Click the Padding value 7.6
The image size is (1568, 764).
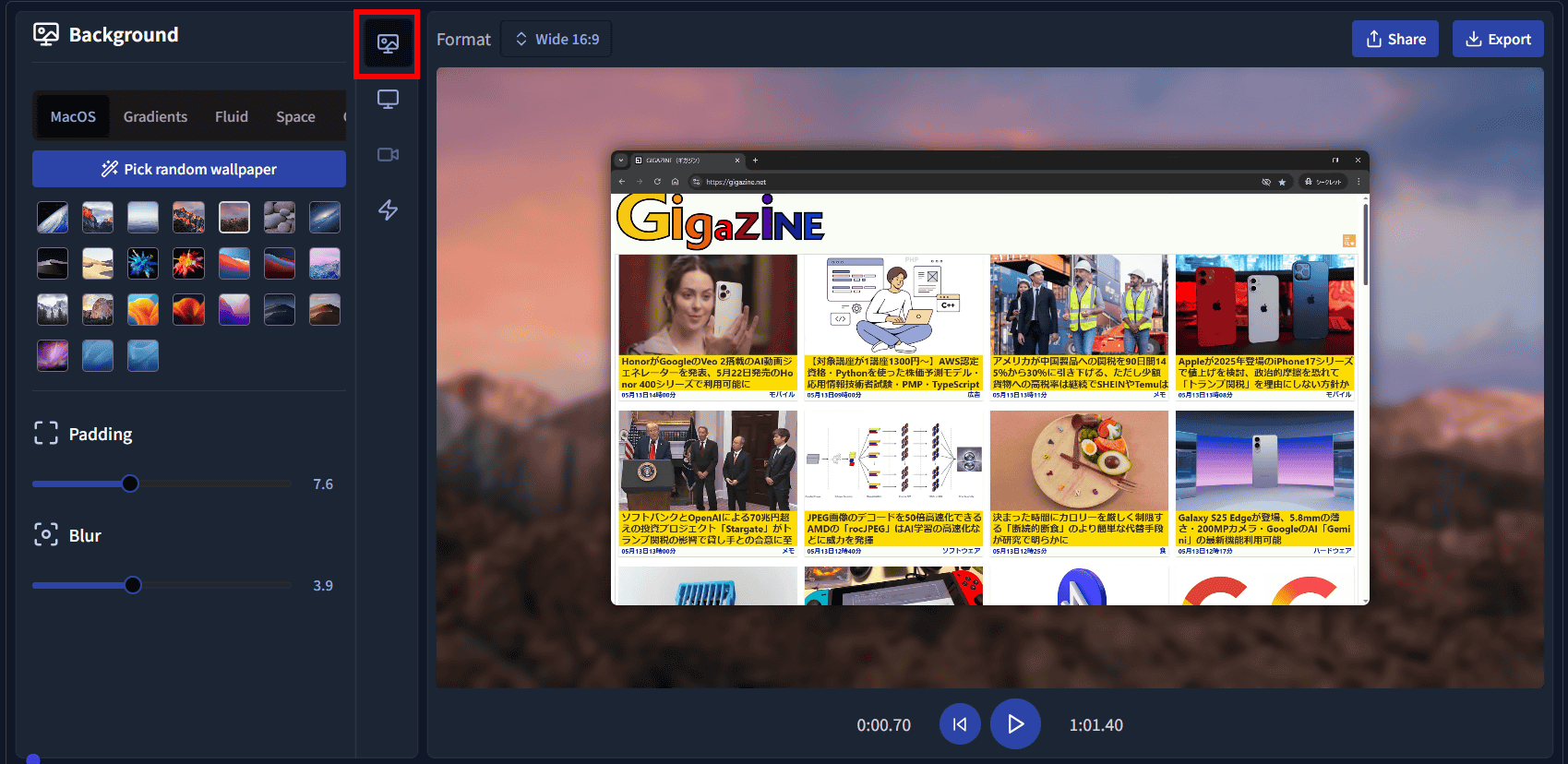tap(323, 484)
